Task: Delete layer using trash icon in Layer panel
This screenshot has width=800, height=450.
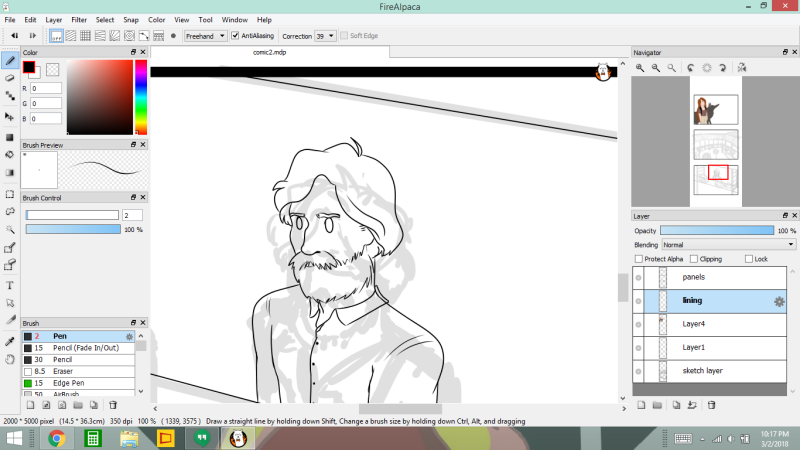Action: click(x=712, y=405)
